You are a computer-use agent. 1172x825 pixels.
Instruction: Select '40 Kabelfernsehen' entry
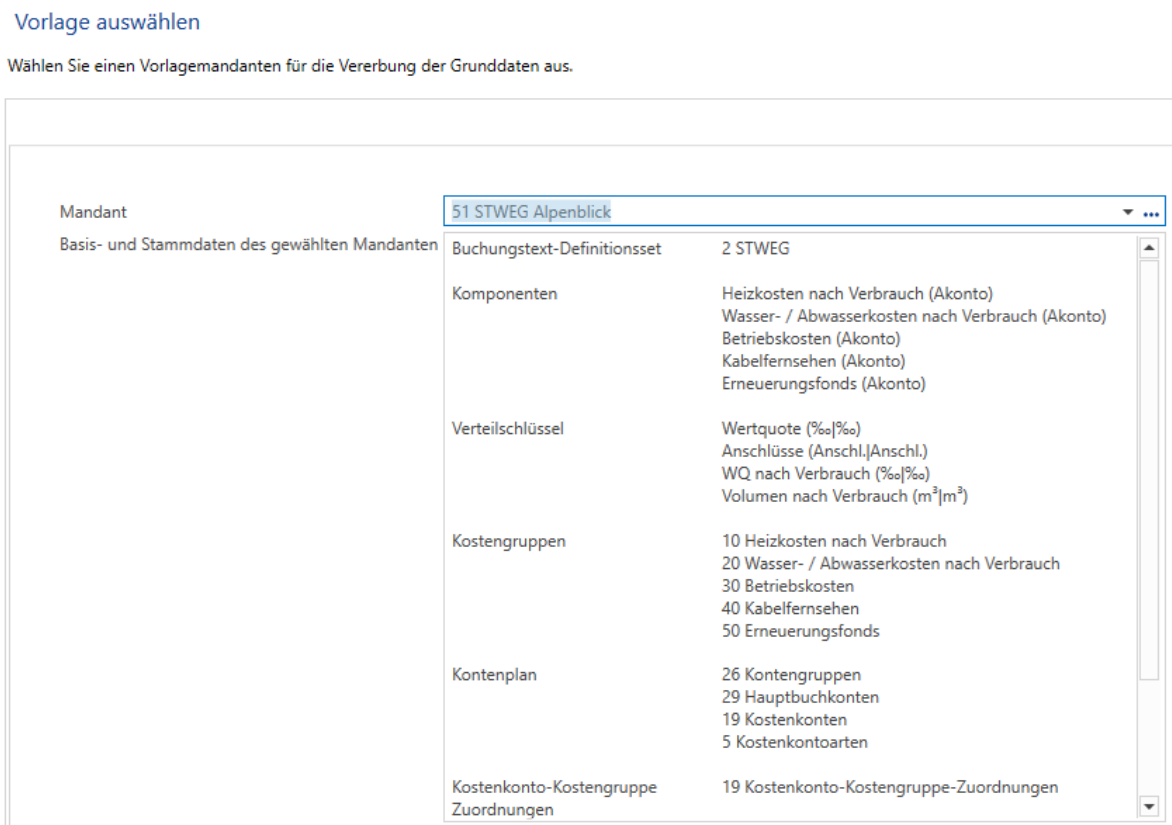(x=790, y=608)
